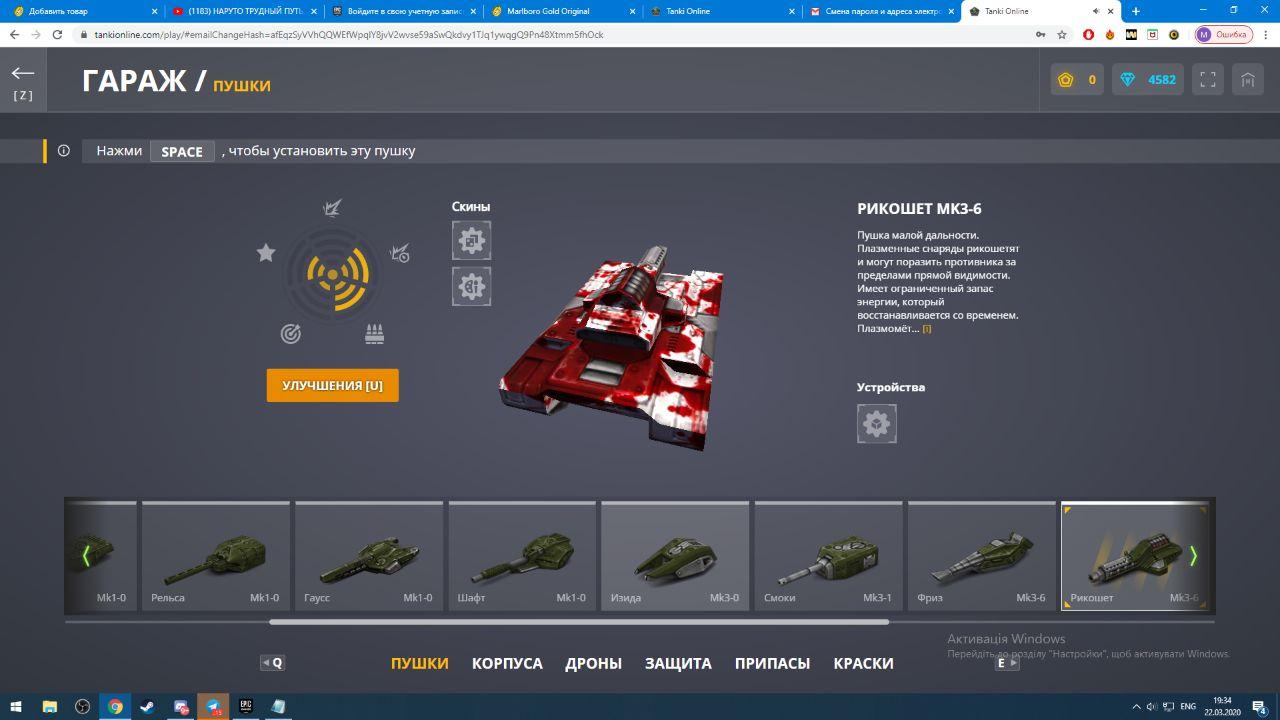Select the Фриз Mk3-6 turret card

(982, 557)
